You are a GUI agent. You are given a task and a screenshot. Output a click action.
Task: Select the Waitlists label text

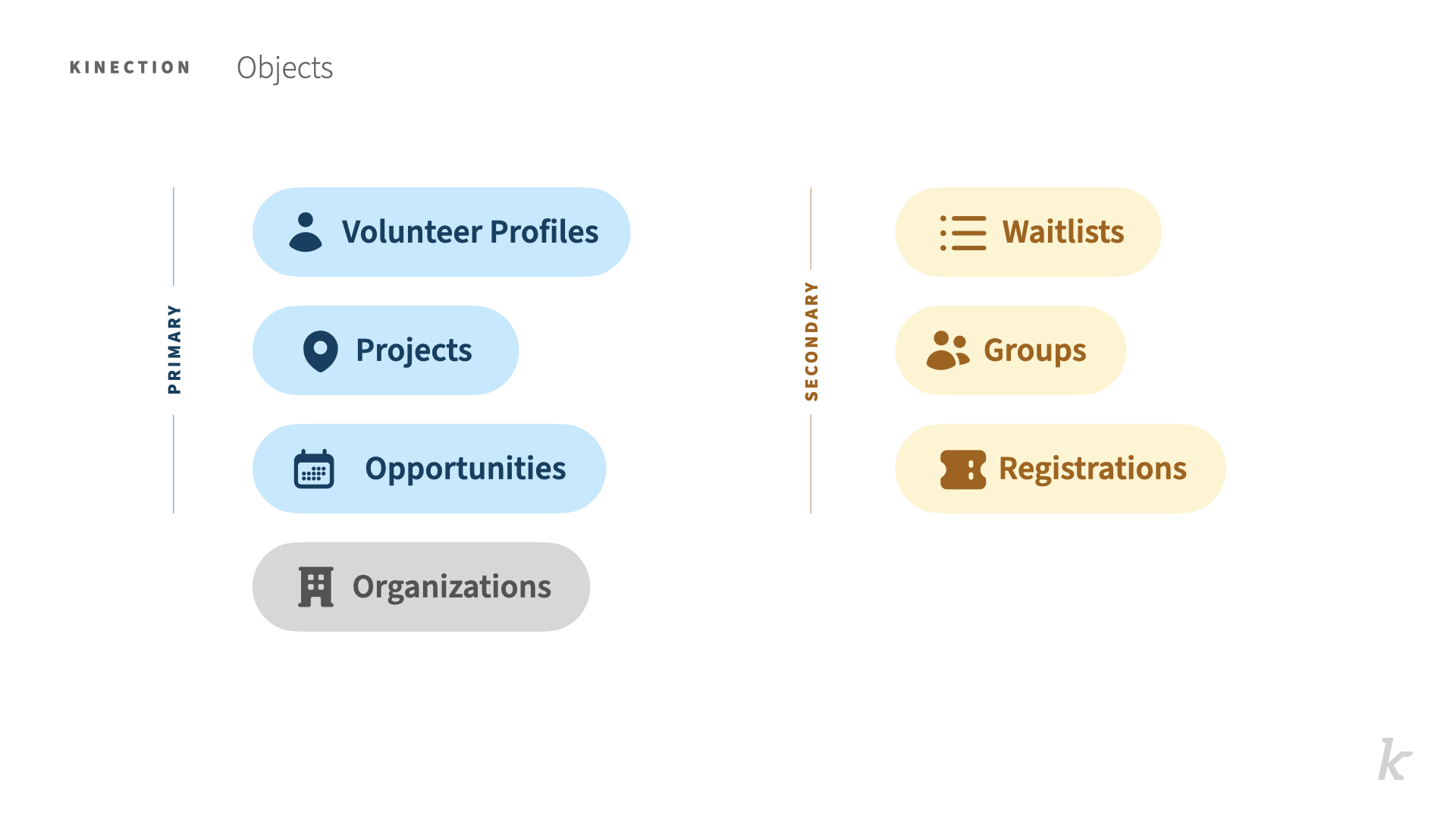click(x=1063, y=232)
